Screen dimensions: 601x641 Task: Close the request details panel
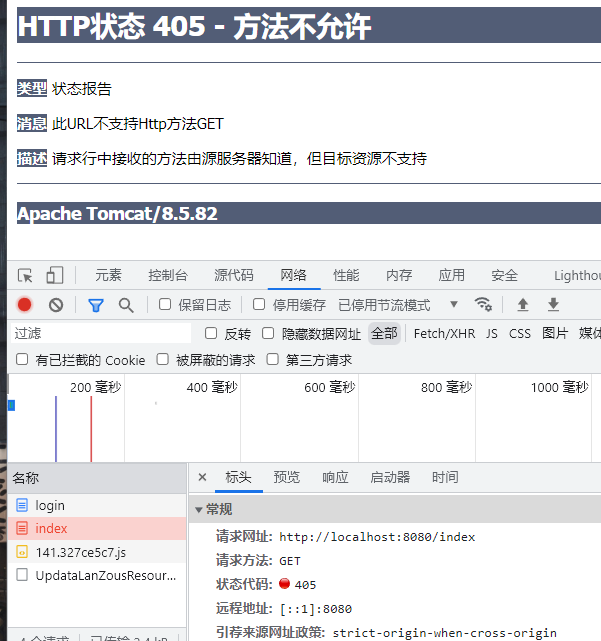click(202, 478)
